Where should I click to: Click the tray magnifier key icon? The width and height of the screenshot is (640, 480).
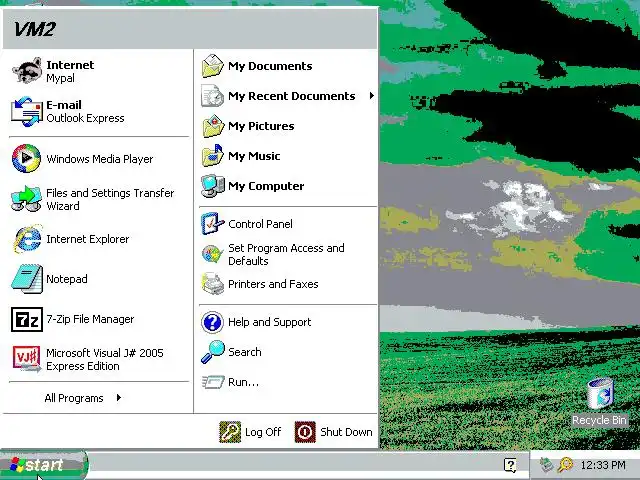tap(565, 465)
